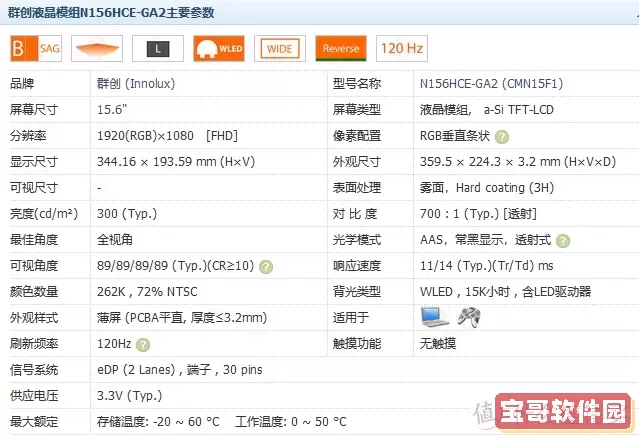Click the orange flat panel shape icon
Image resolution: width=639 pixels, height=440 pixels.
pyautogui.click(x=97, y=48)
